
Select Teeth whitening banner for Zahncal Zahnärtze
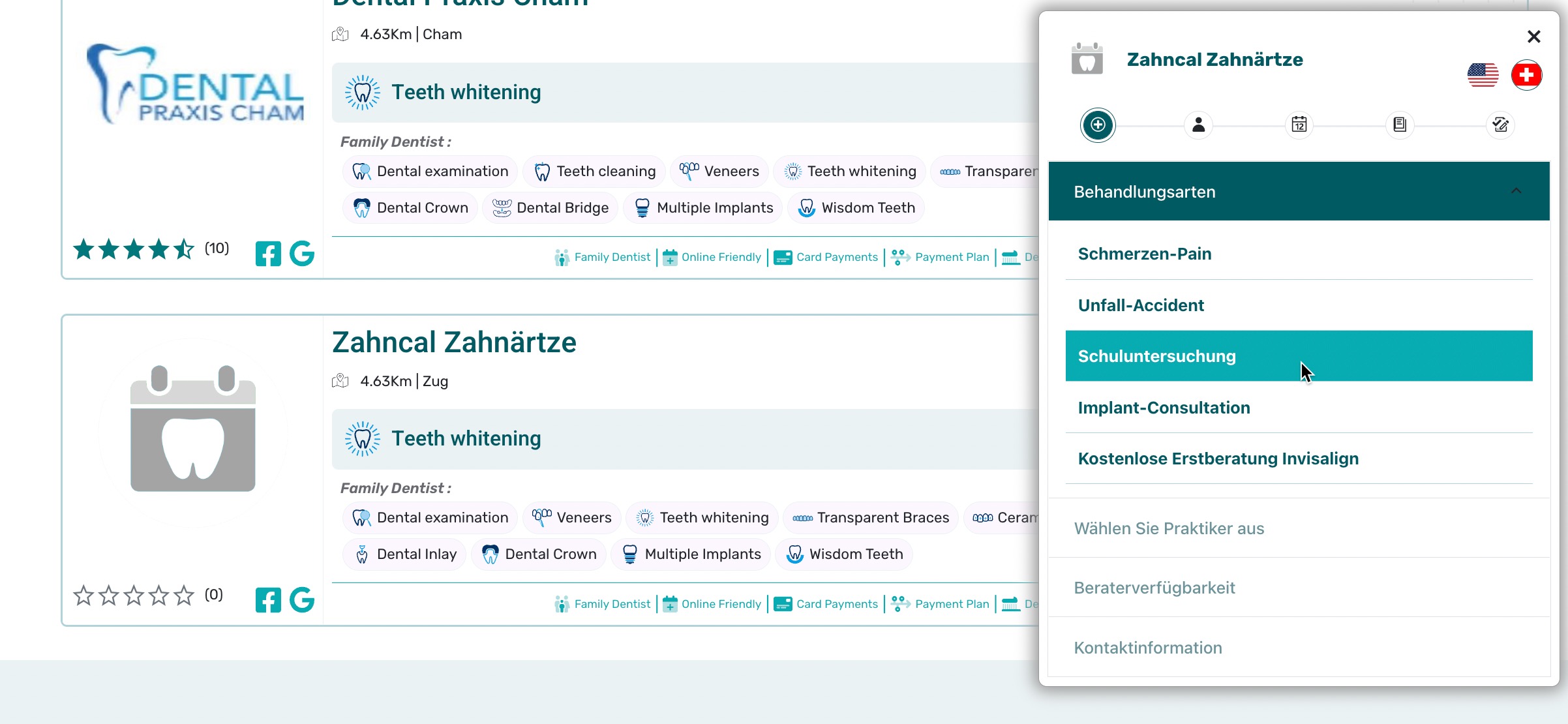click(685, 439)
